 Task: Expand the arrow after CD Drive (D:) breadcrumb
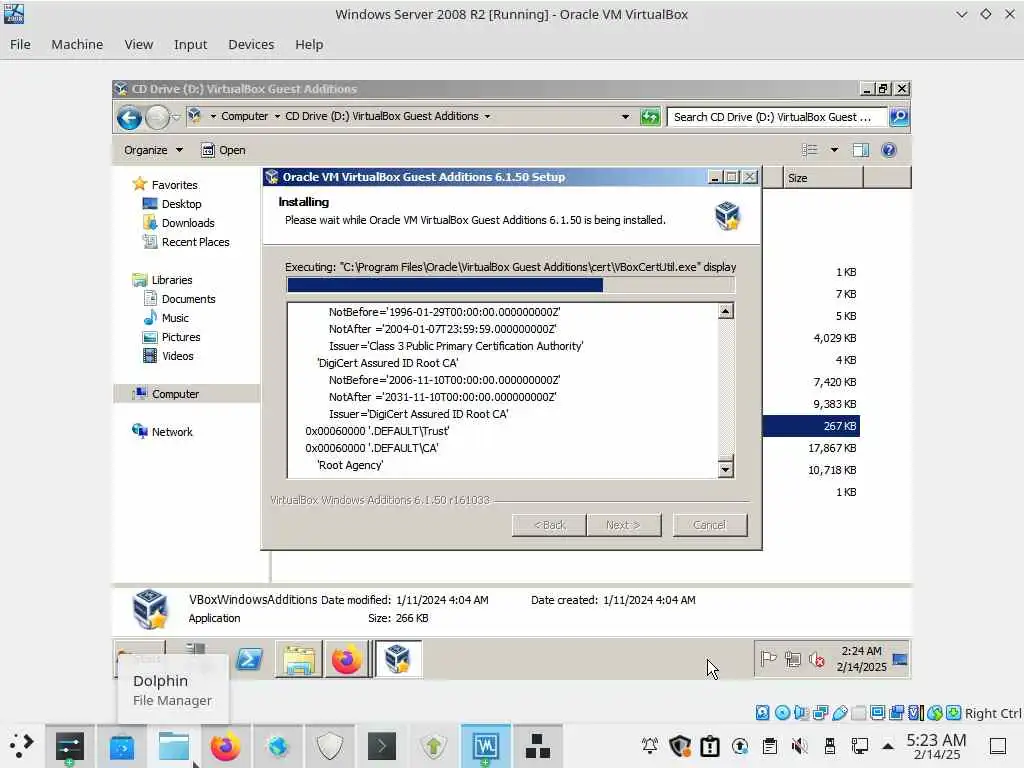pos(487,116)
